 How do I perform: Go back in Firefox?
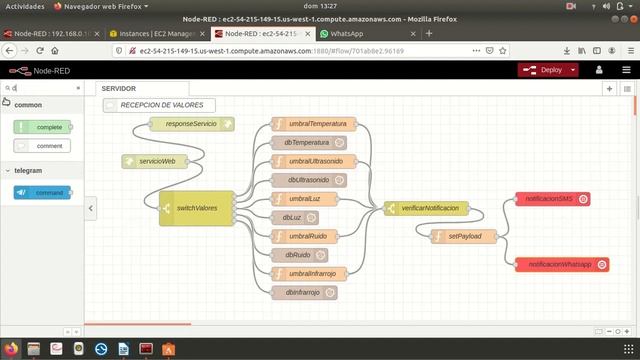pyautogui.click(x=9, y=51)
